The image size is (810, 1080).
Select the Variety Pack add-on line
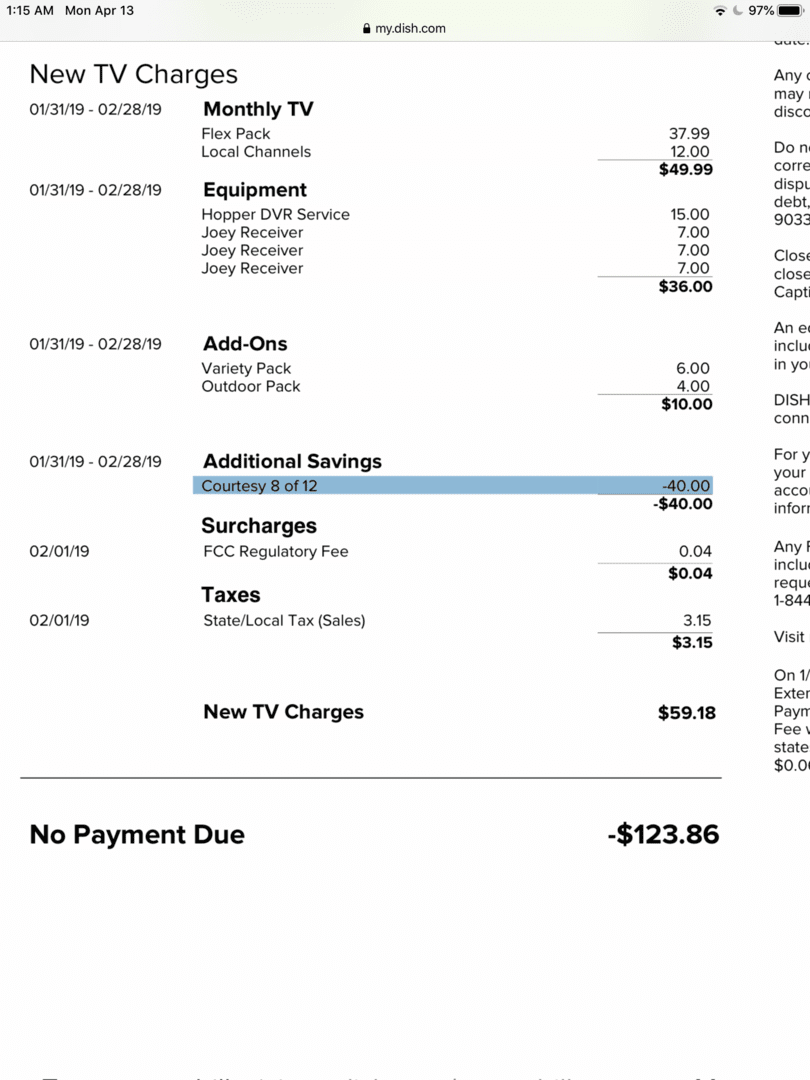pyautogui.click(x=246, y=368)
